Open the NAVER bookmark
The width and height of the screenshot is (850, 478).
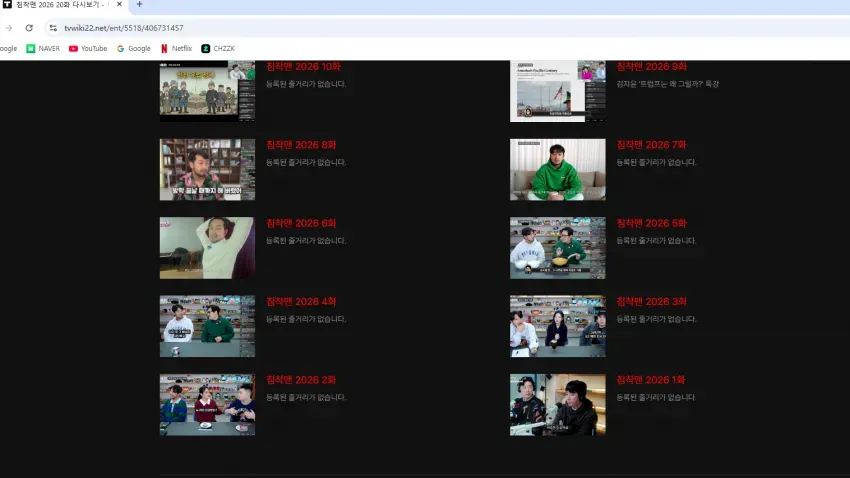pyautogui.click(x=43, y=48)
